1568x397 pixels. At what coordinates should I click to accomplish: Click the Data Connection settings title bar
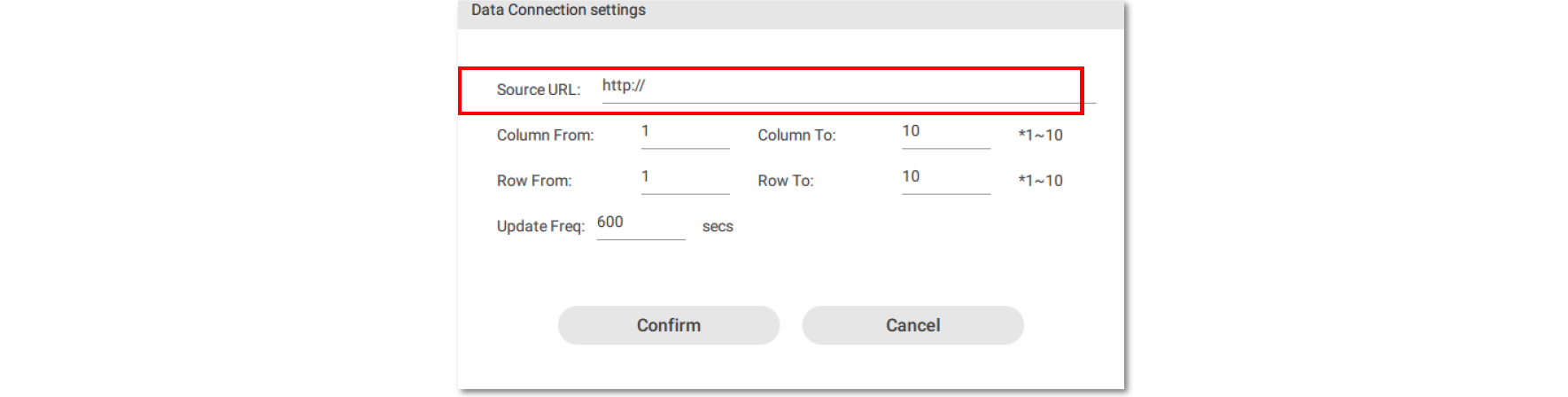point(790,12)
